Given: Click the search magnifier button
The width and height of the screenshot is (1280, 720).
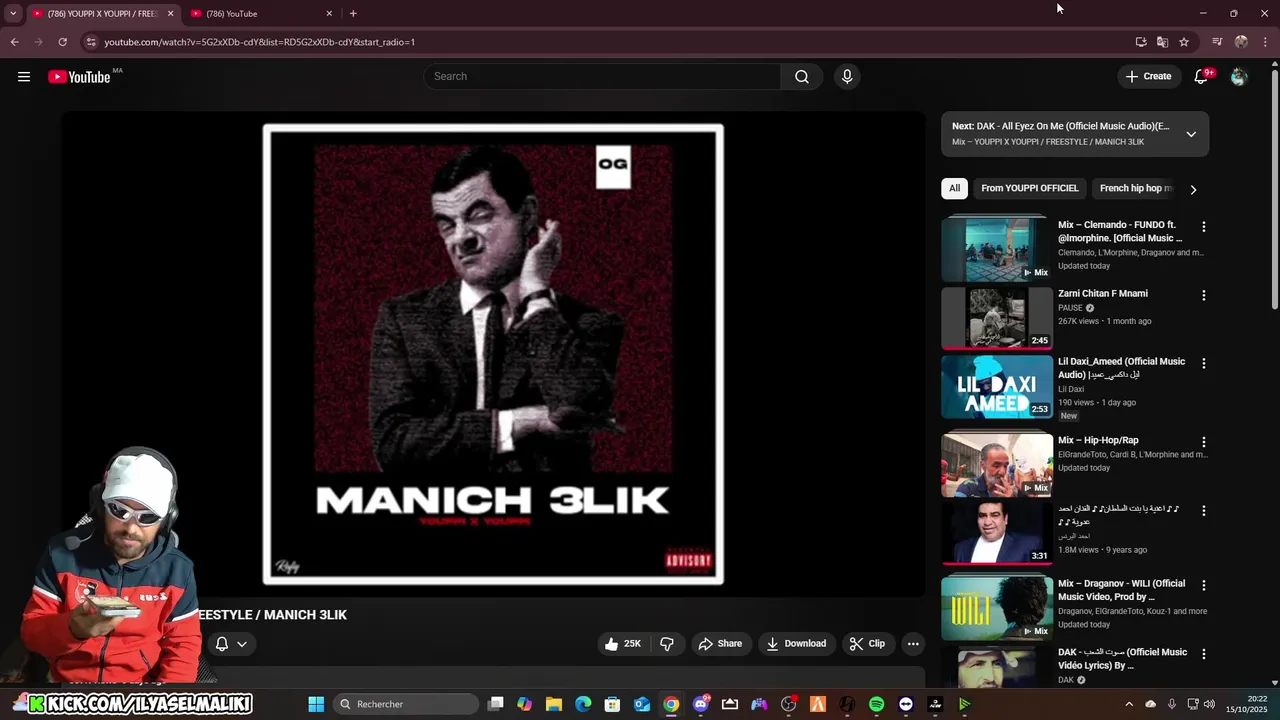Looking at the screenshot, I should click(801, 77).
